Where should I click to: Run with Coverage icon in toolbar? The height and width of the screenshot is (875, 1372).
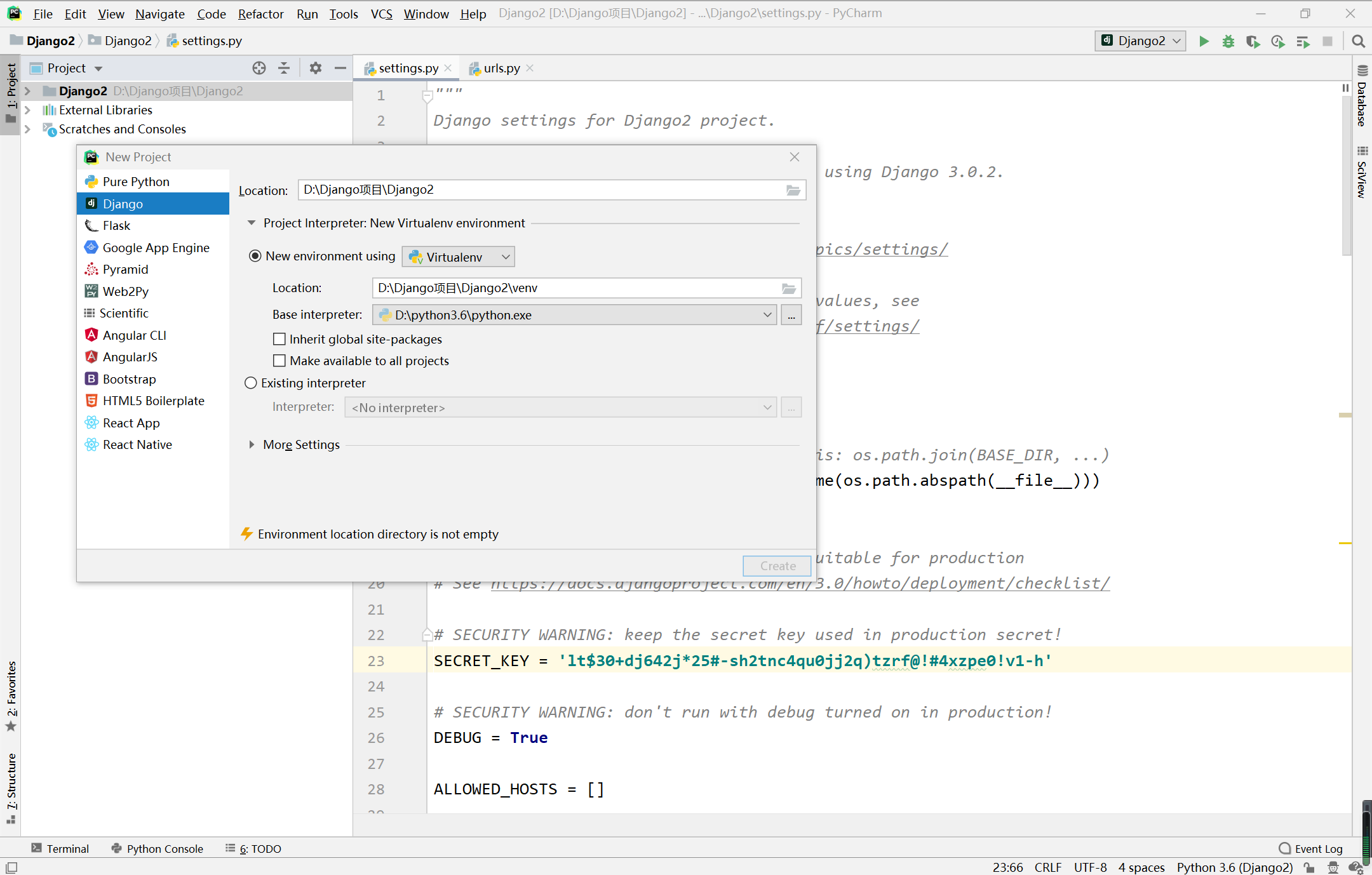(x=1253, y=41)
